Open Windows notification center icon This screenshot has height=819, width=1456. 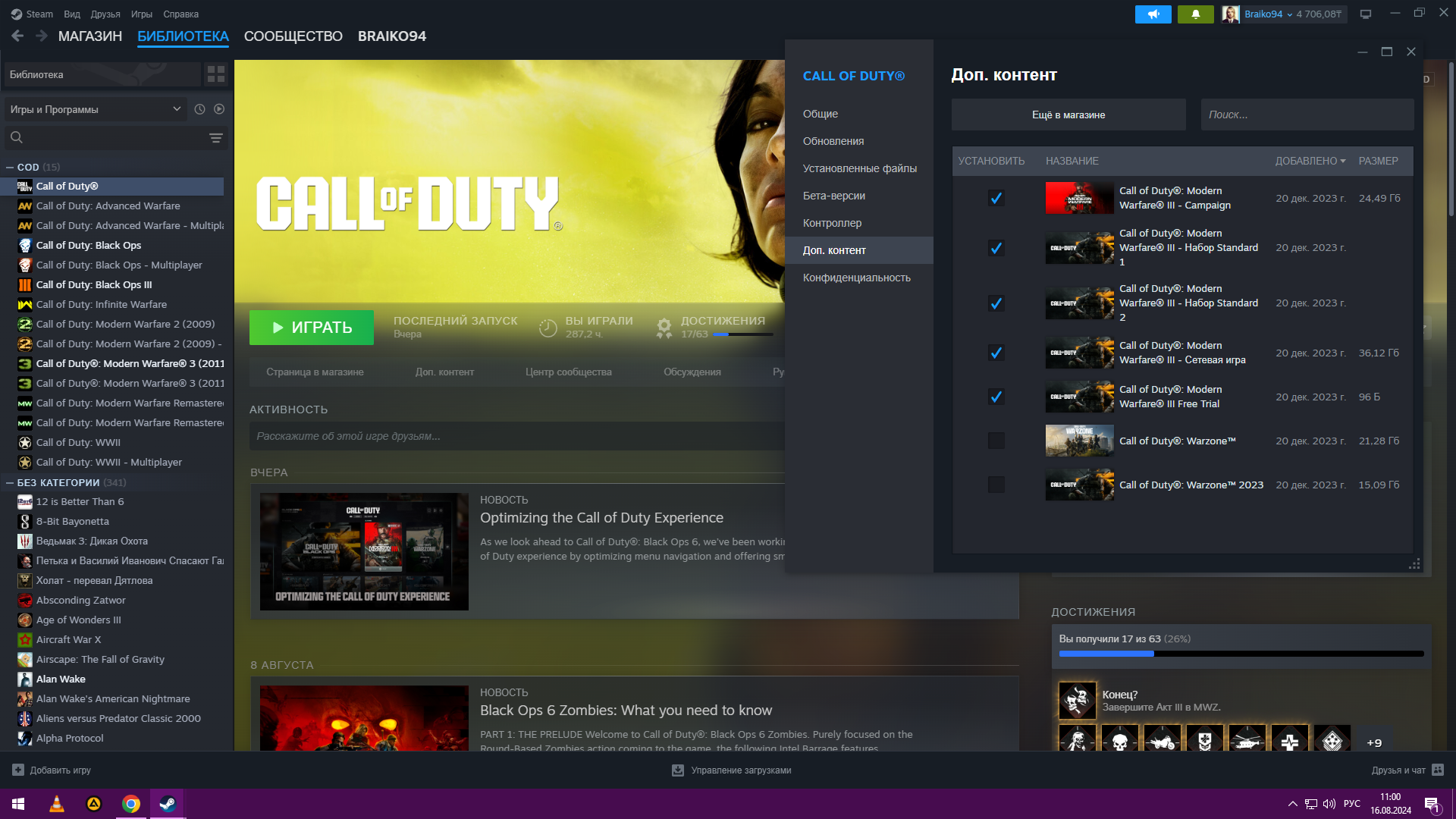[1432, 804]
